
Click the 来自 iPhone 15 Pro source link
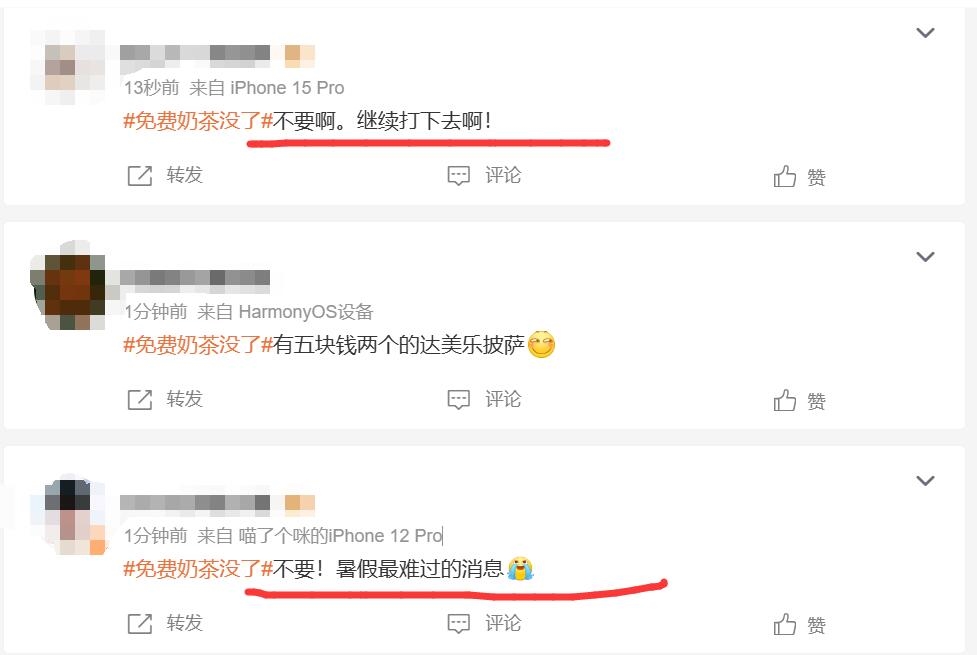point(267,88)
